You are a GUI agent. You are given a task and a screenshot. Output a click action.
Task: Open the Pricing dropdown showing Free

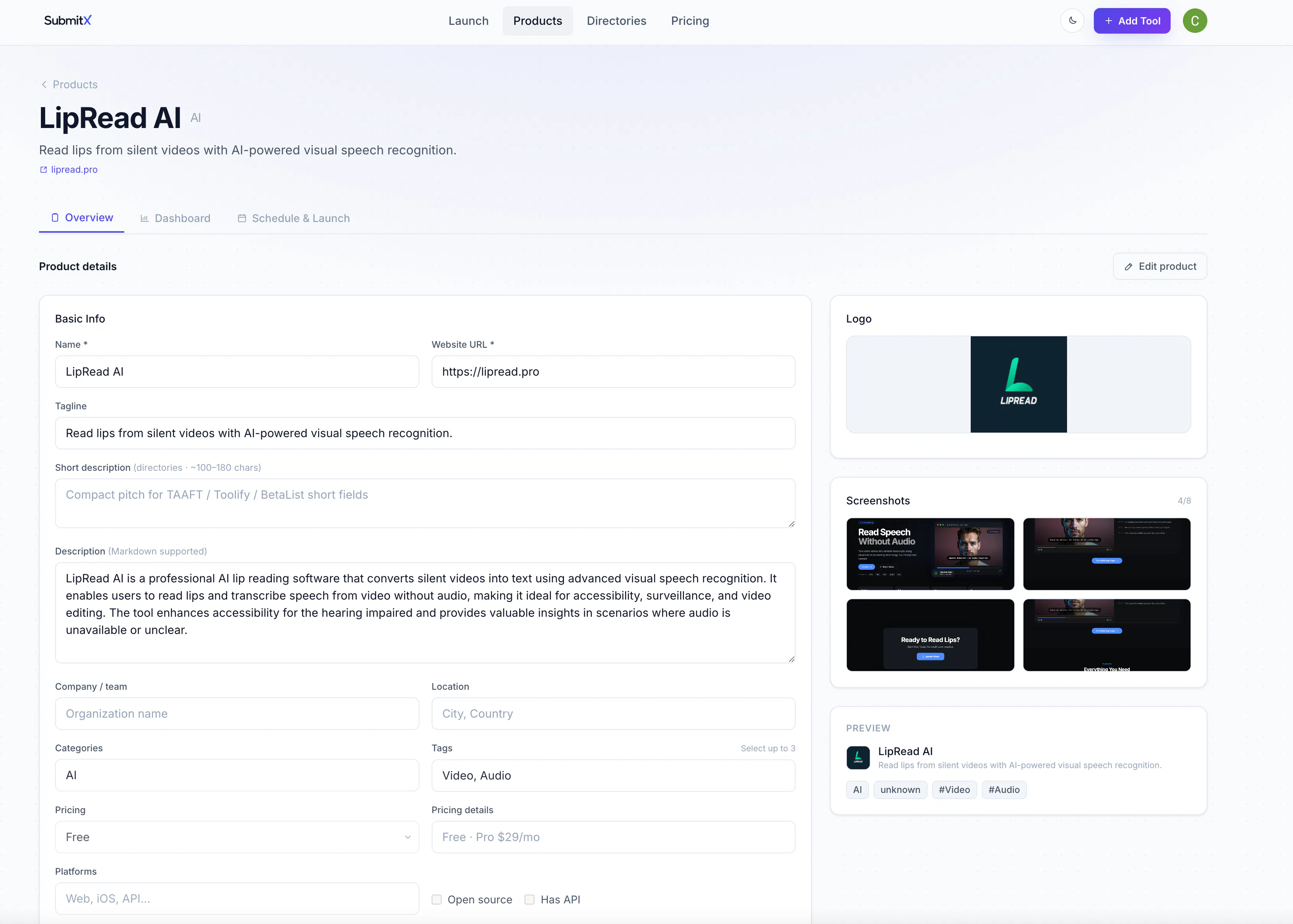click(x=237, y=837)
